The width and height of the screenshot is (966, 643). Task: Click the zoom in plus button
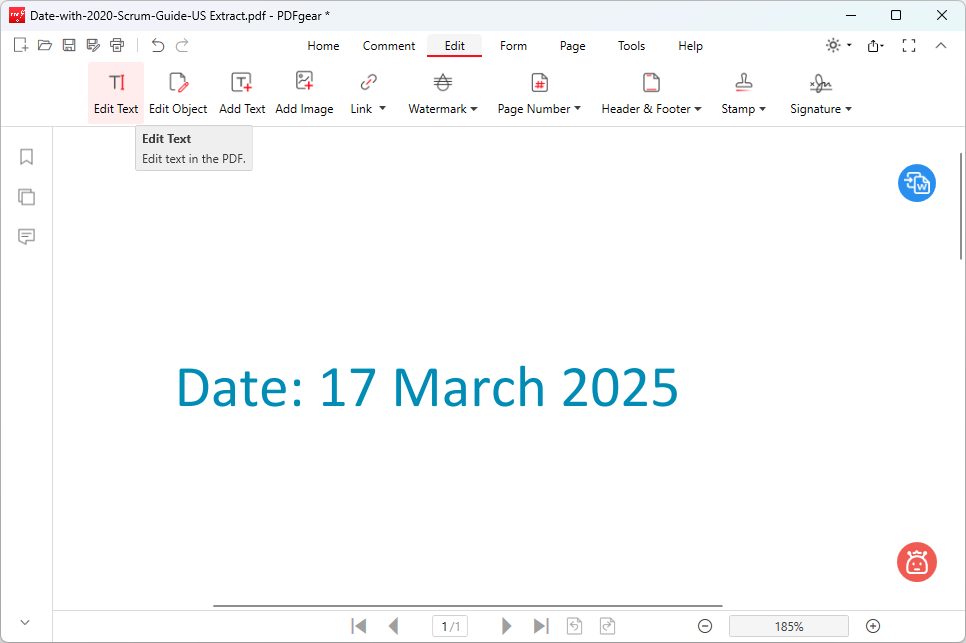pyautogui.click(x=873, y=626)
